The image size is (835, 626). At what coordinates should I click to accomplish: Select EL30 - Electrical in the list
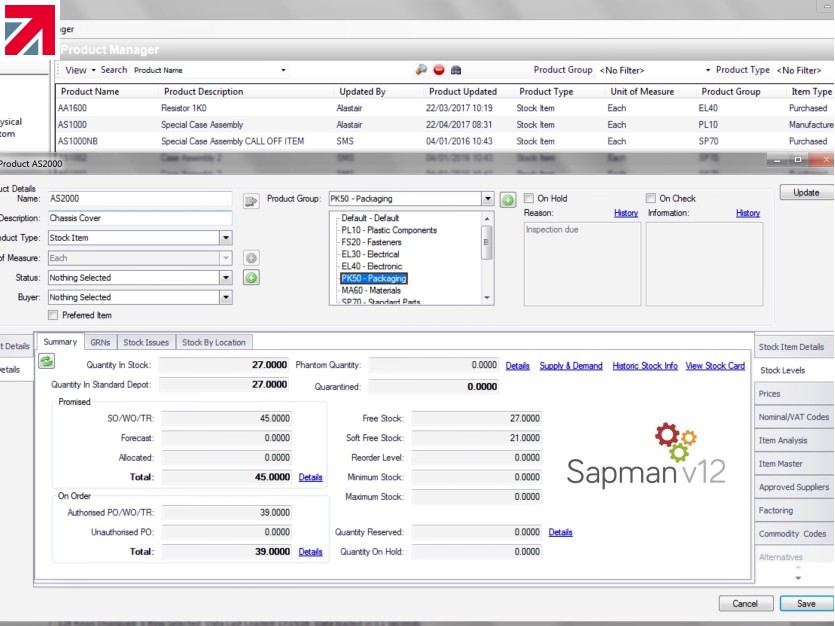tap(370, 254)
